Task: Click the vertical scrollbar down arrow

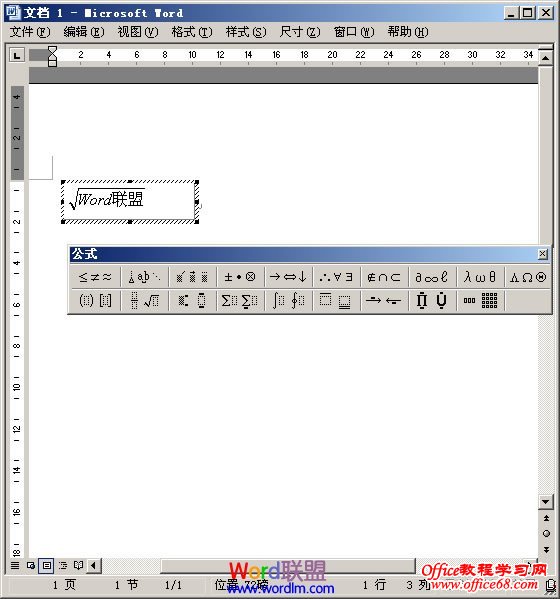Action: (545, 502)
